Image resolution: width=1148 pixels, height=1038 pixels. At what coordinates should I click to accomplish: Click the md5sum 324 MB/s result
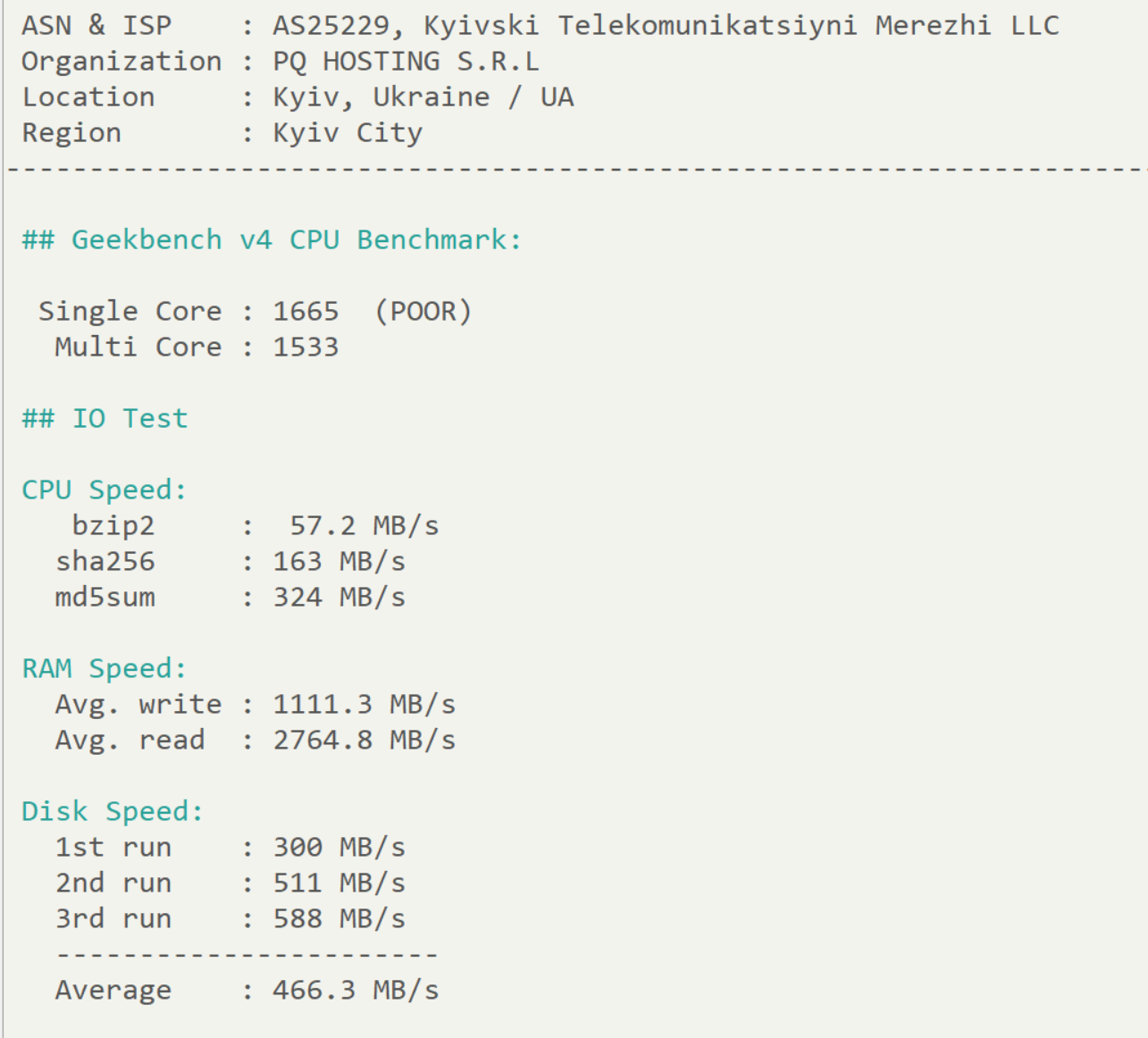[339, 597]
